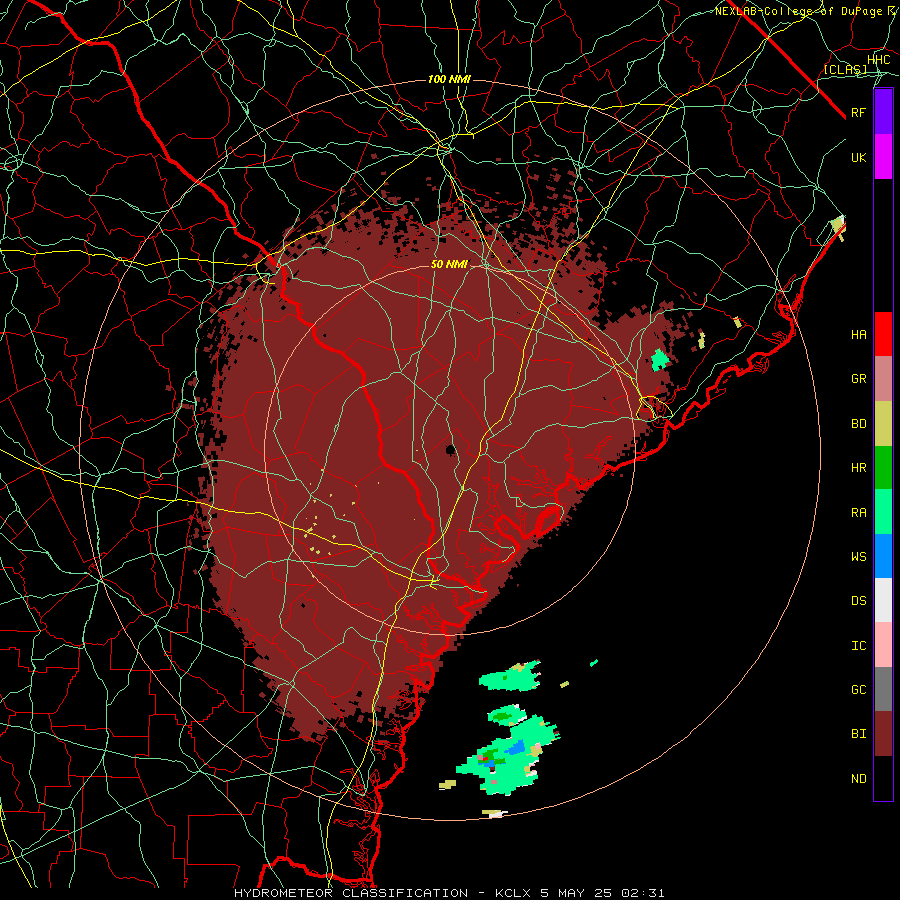Select the WS blue legend swatch
Image resolution: width=900 pixels, height=900 pixels.
click(x=883, y=556)
